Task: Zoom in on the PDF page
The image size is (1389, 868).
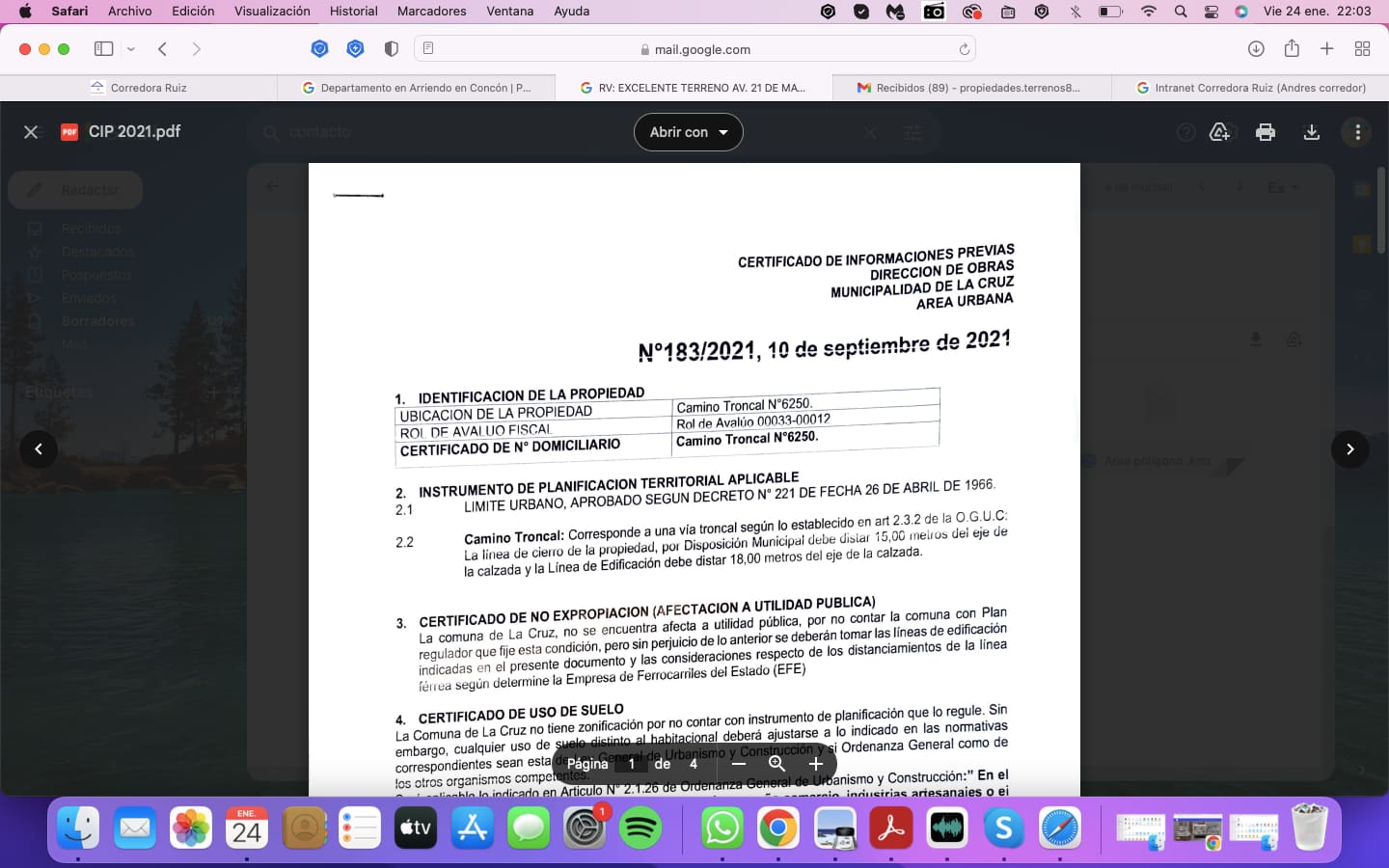Action: 815,764
